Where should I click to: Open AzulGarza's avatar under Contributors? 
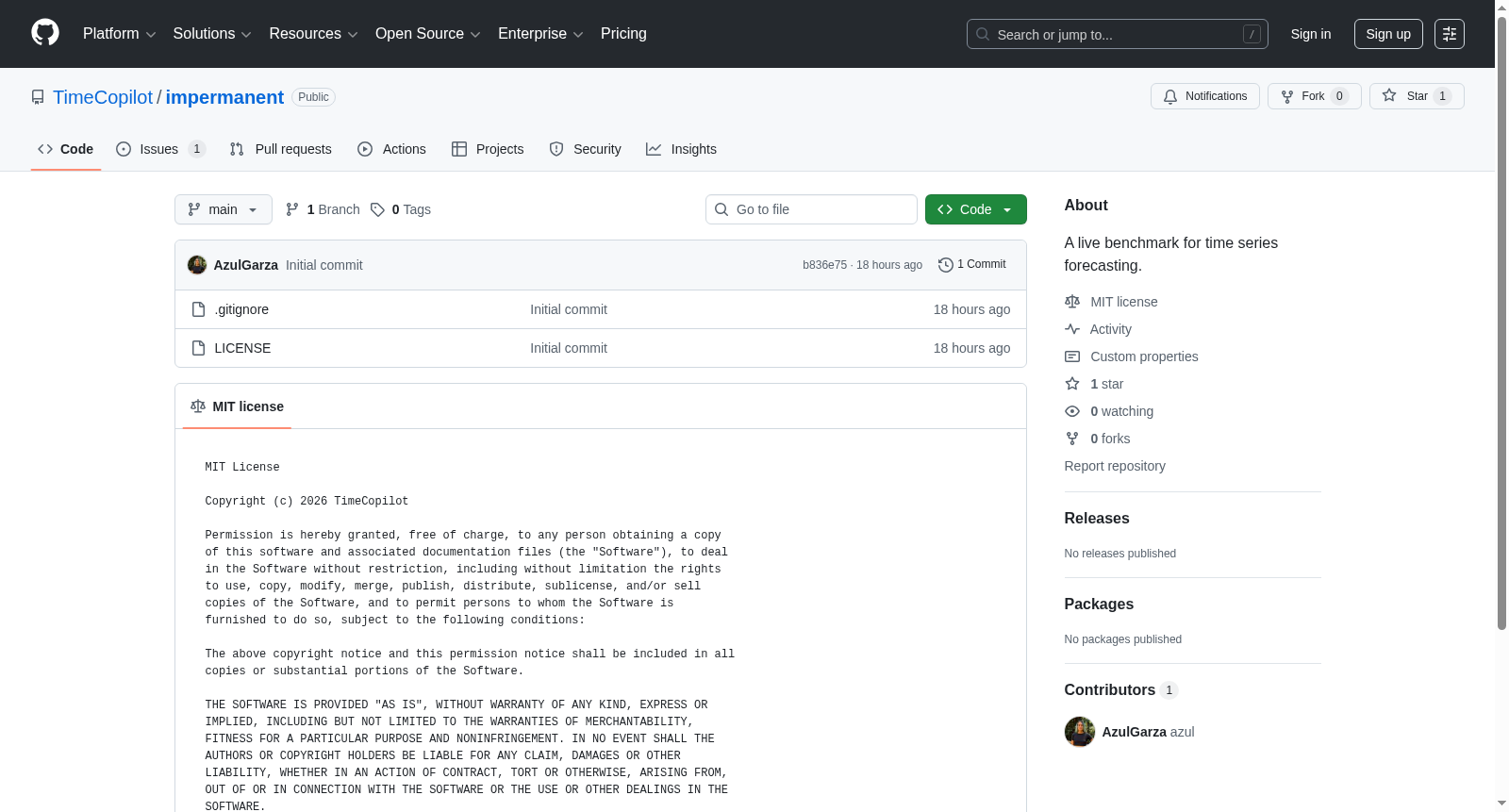click(1080, 732)
